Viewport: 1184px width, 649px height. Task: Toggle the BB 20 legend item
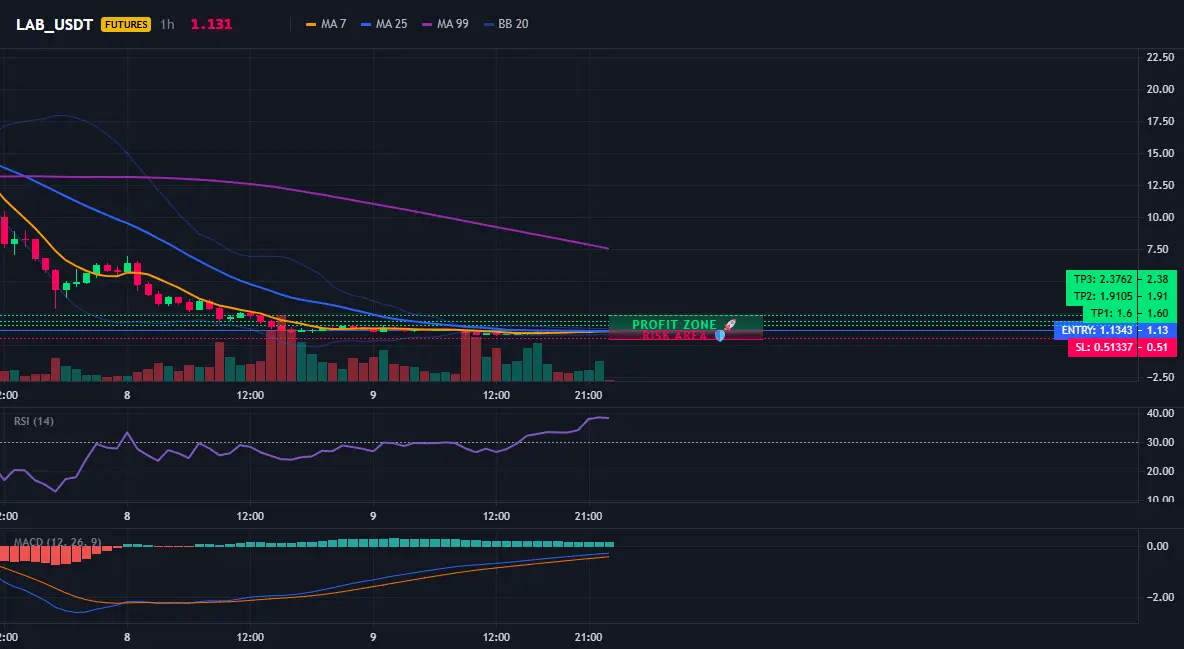(506, 24)
